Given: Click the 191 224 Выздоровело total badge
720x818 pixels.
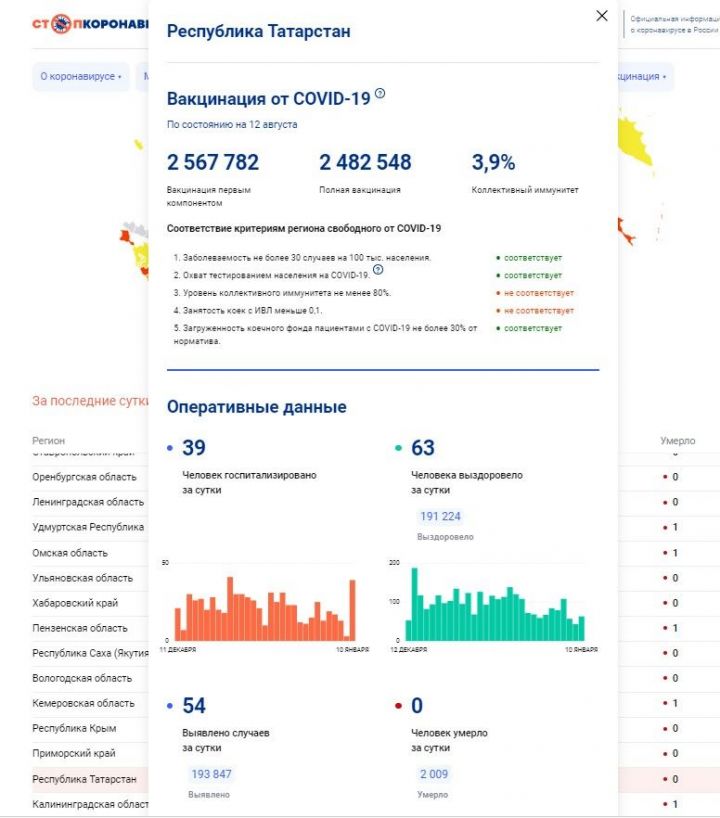Looking at the screenshot, I should click(440, 516).
